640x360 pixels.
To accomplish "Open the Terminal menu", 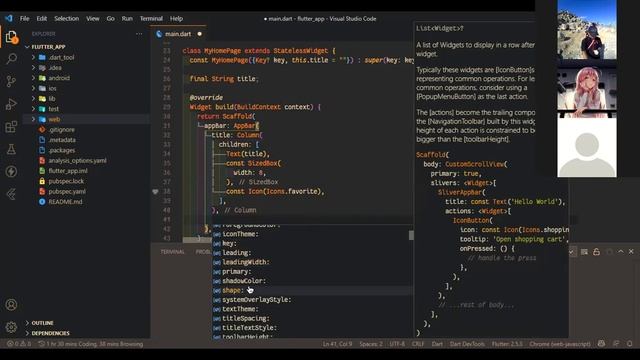I will pyautogui.click(x=151, y=18).
